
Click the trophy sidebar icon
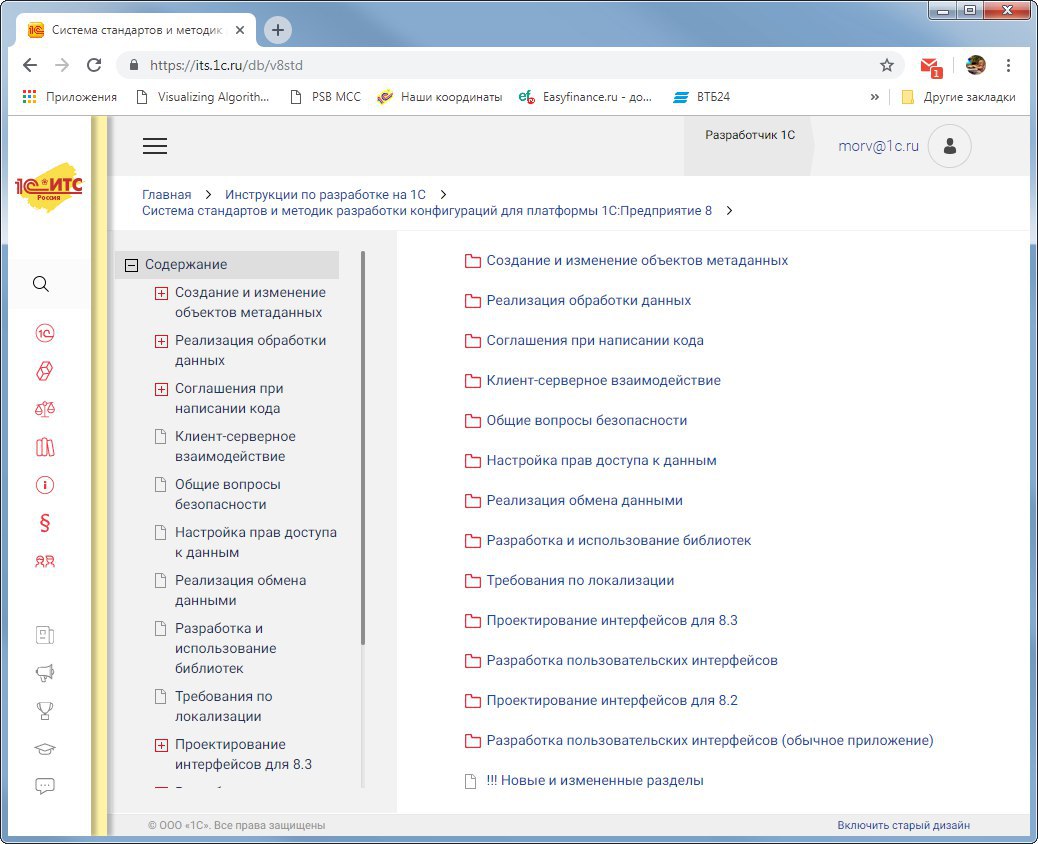(44, 711)
